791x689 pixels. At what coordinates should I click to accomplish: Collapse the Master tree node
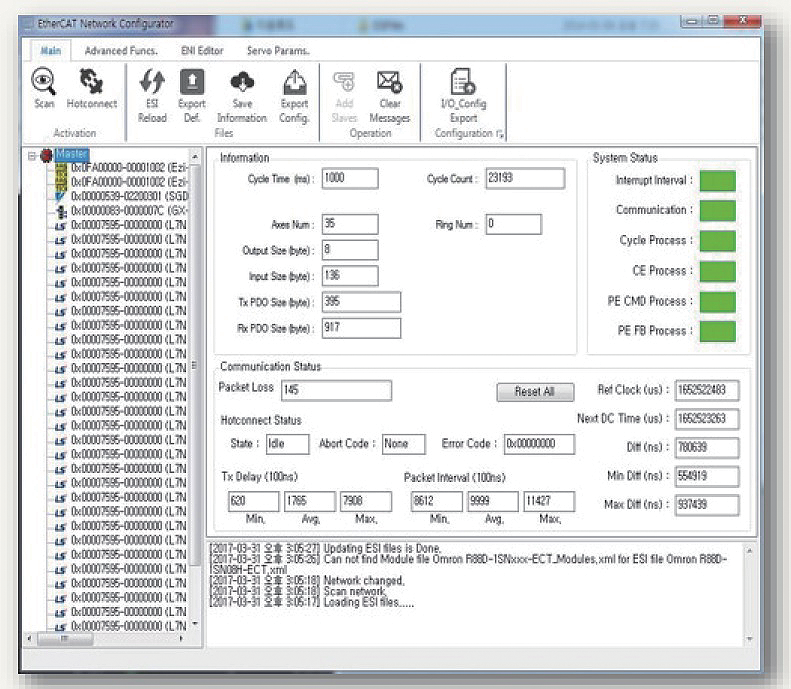pyautogui.click(x=32, y=156)
